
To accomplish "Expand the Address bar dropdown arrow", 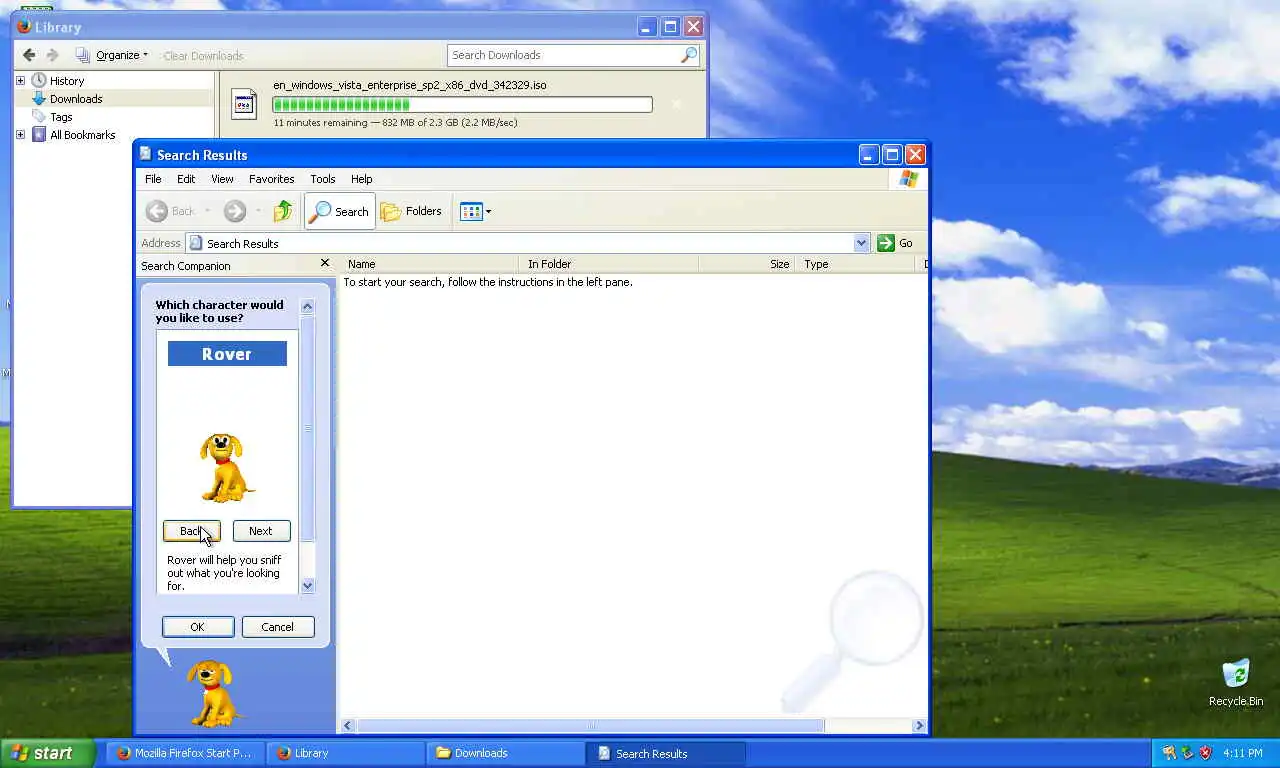I will click(862, 243).
